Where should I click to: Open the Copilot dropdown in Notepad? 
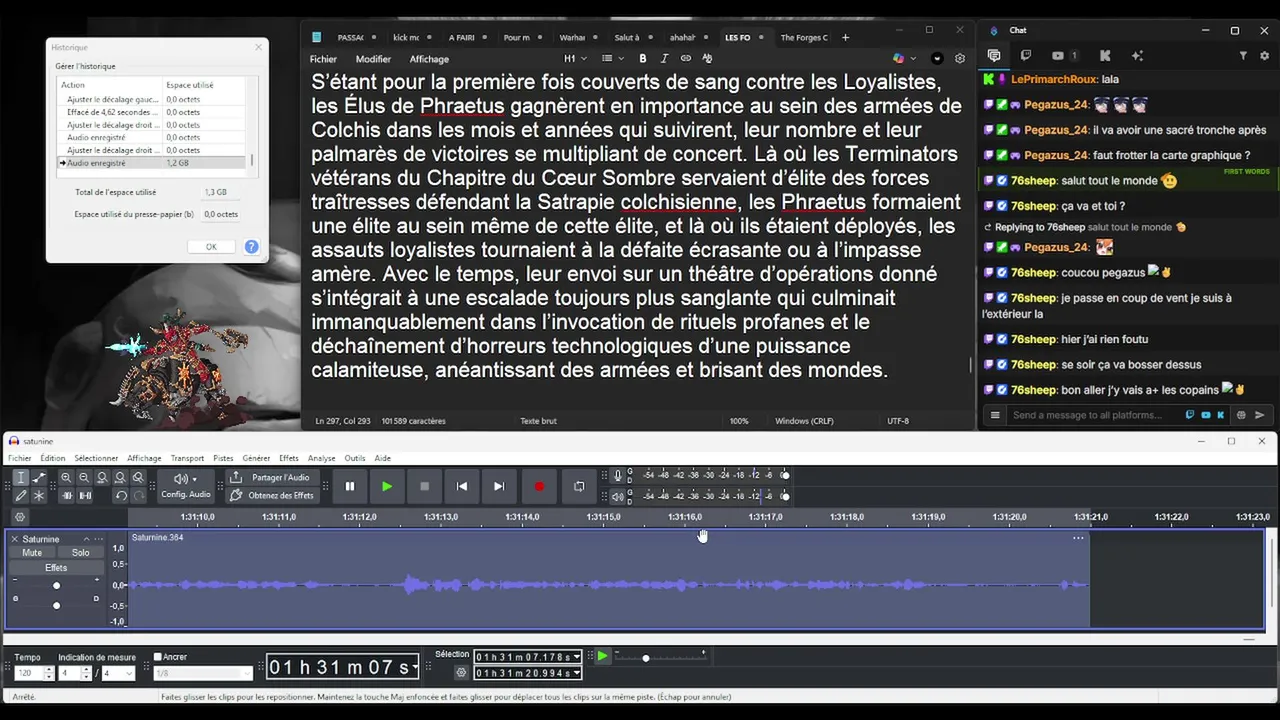[x=903, y=58]
